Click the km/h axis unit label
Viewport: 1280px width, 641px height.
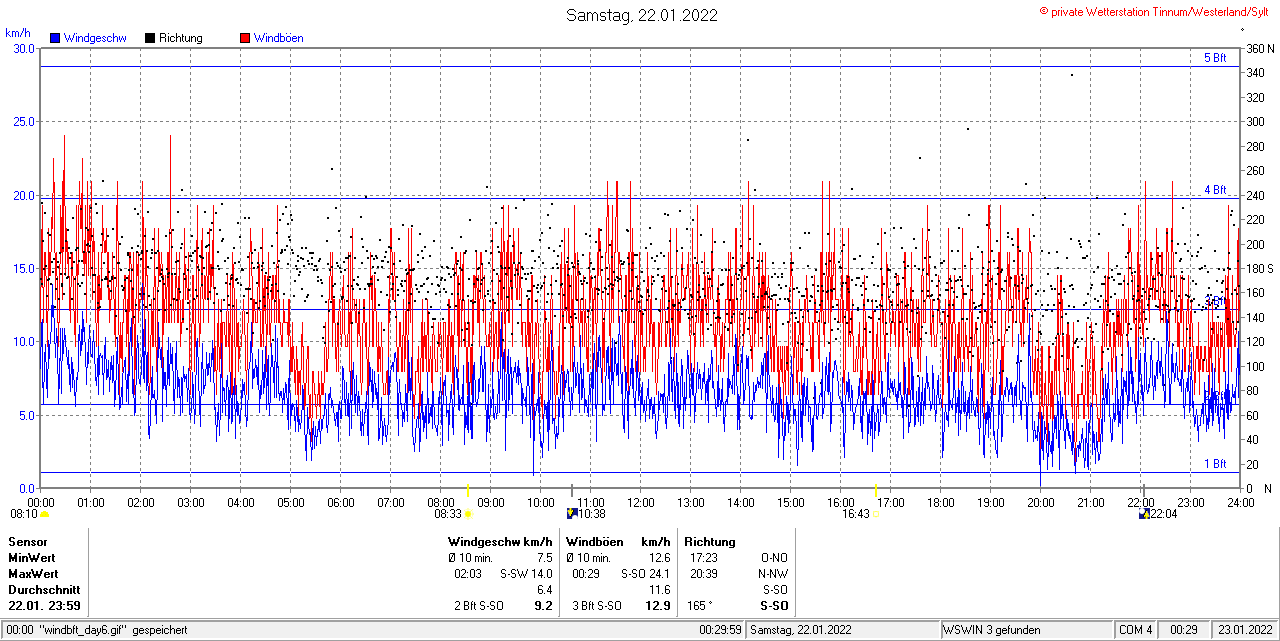[x=18, y=33]
